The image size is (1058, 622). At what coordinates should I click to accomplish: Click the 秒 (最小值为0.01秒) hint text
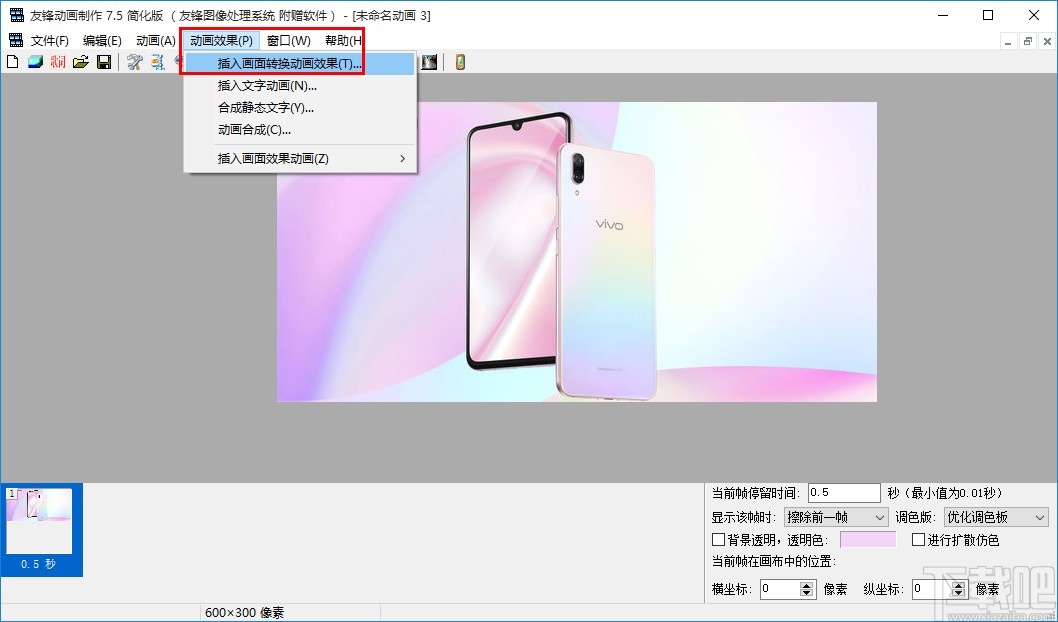pos(946,493)
